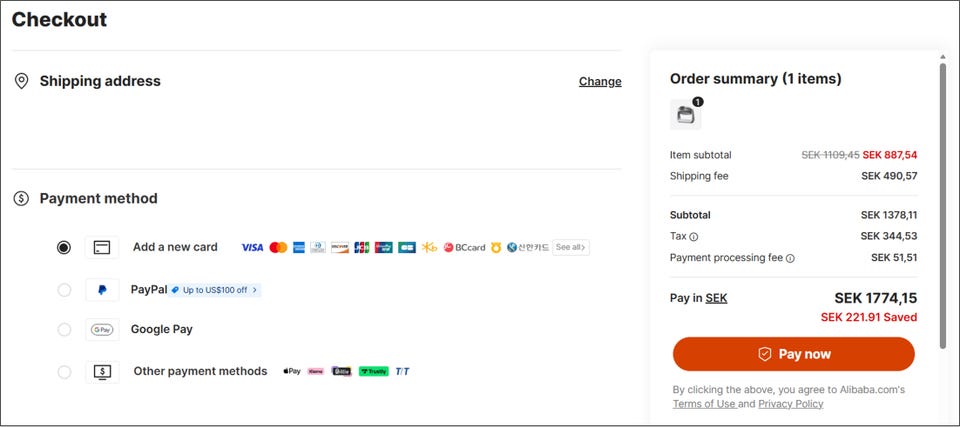
Task: Select the Other payment methods radio button
Action: pos(64,372)
